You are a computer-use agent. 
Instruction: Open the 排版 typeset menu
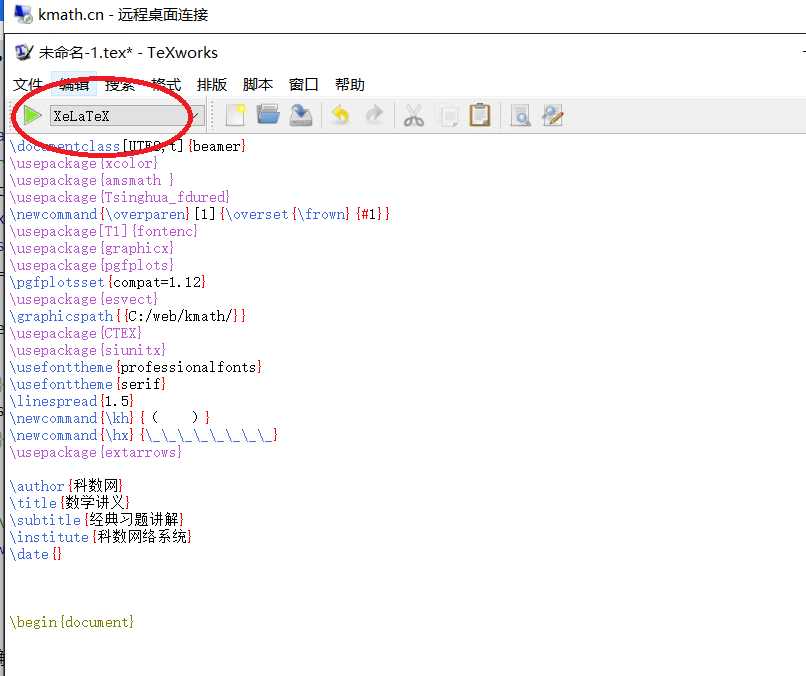pyautogui.click(x=212, y=85)
